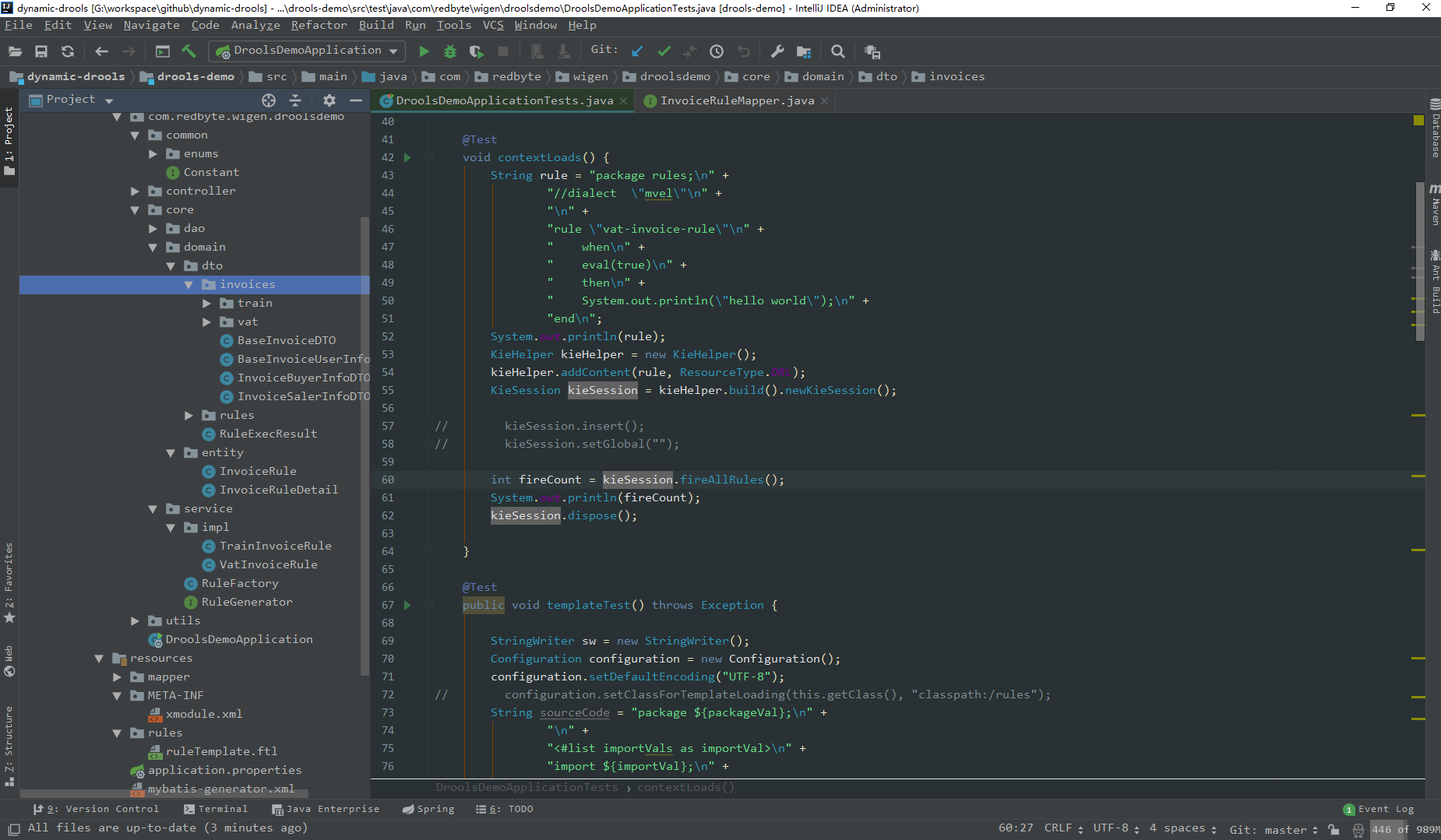Open the Refactor menu

point(319,25)
